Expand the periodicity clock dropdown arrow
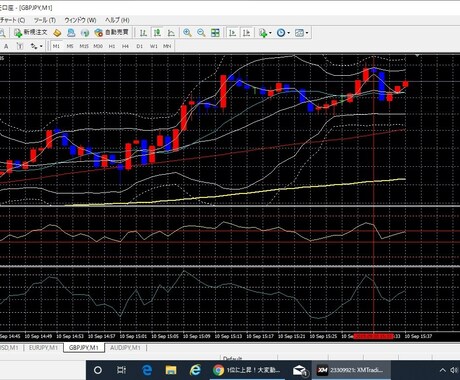The width and height of the screenshot is (460, 380). click(x=288, y=33)
